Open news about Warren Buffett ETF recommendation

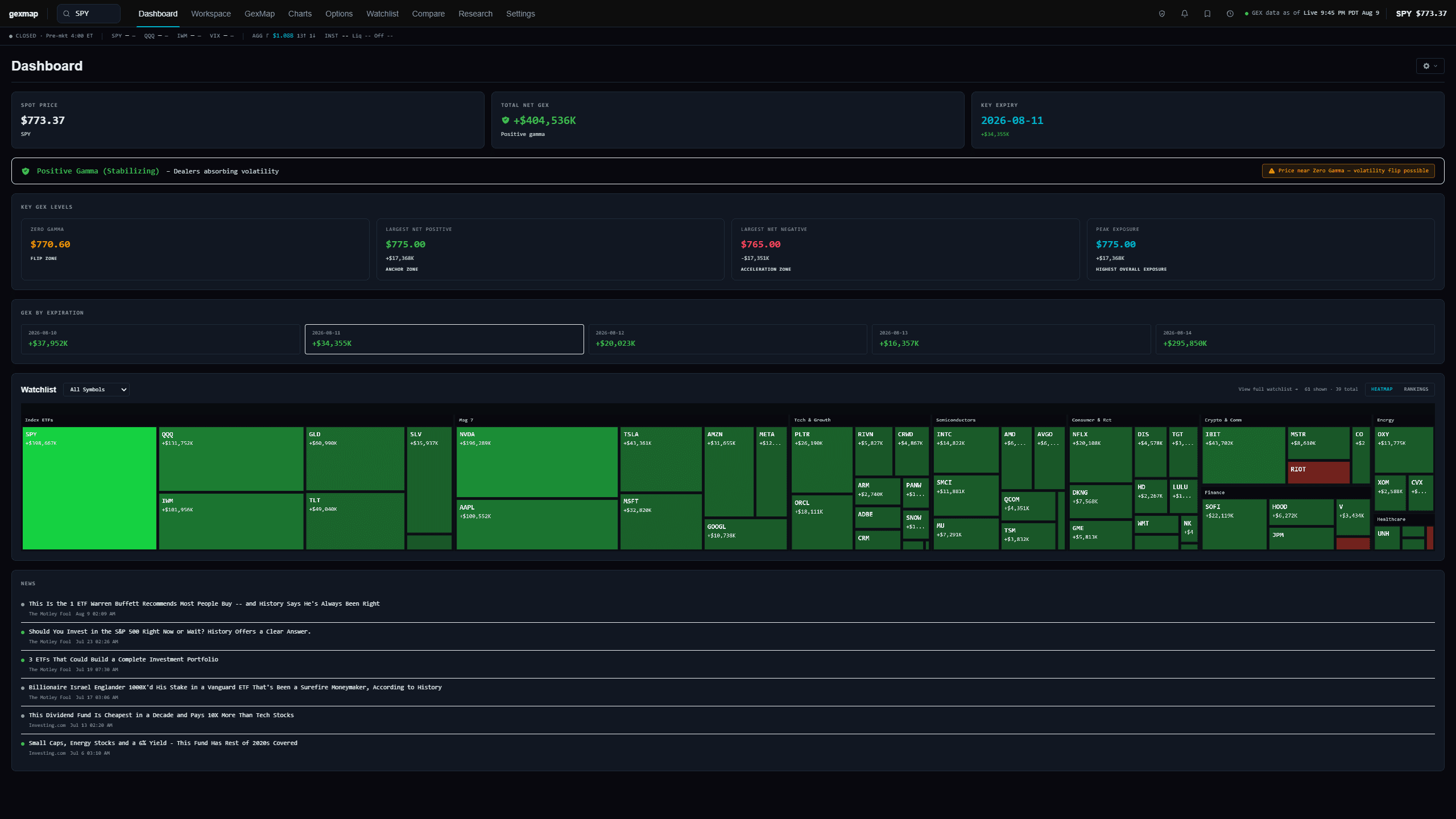204,604
